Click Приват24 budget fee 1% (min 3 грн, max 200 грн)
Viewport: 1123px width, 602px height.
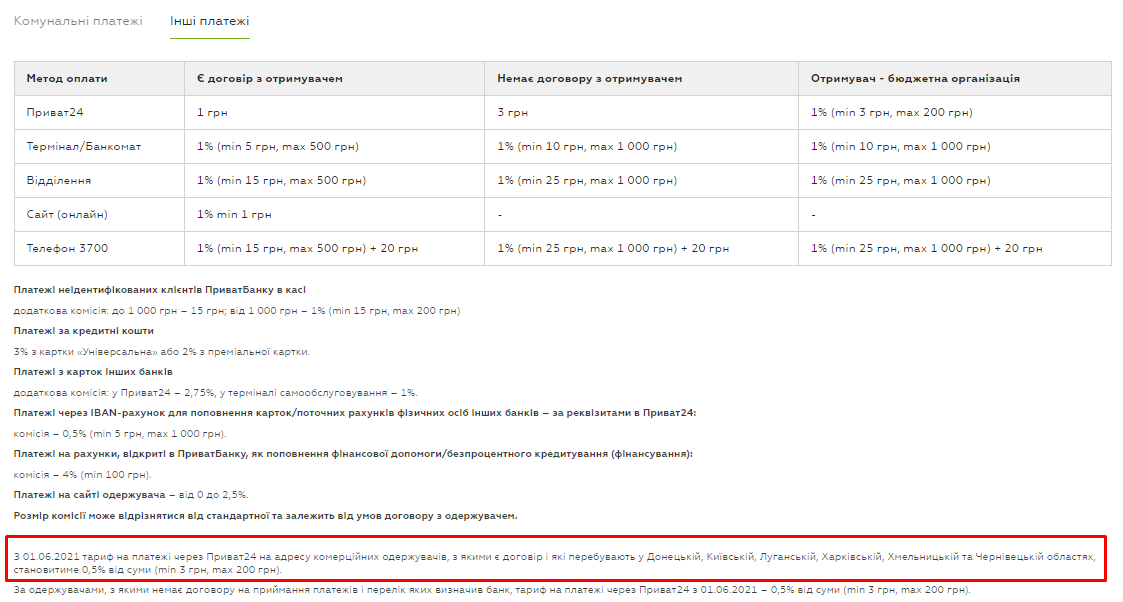[892, 112]
